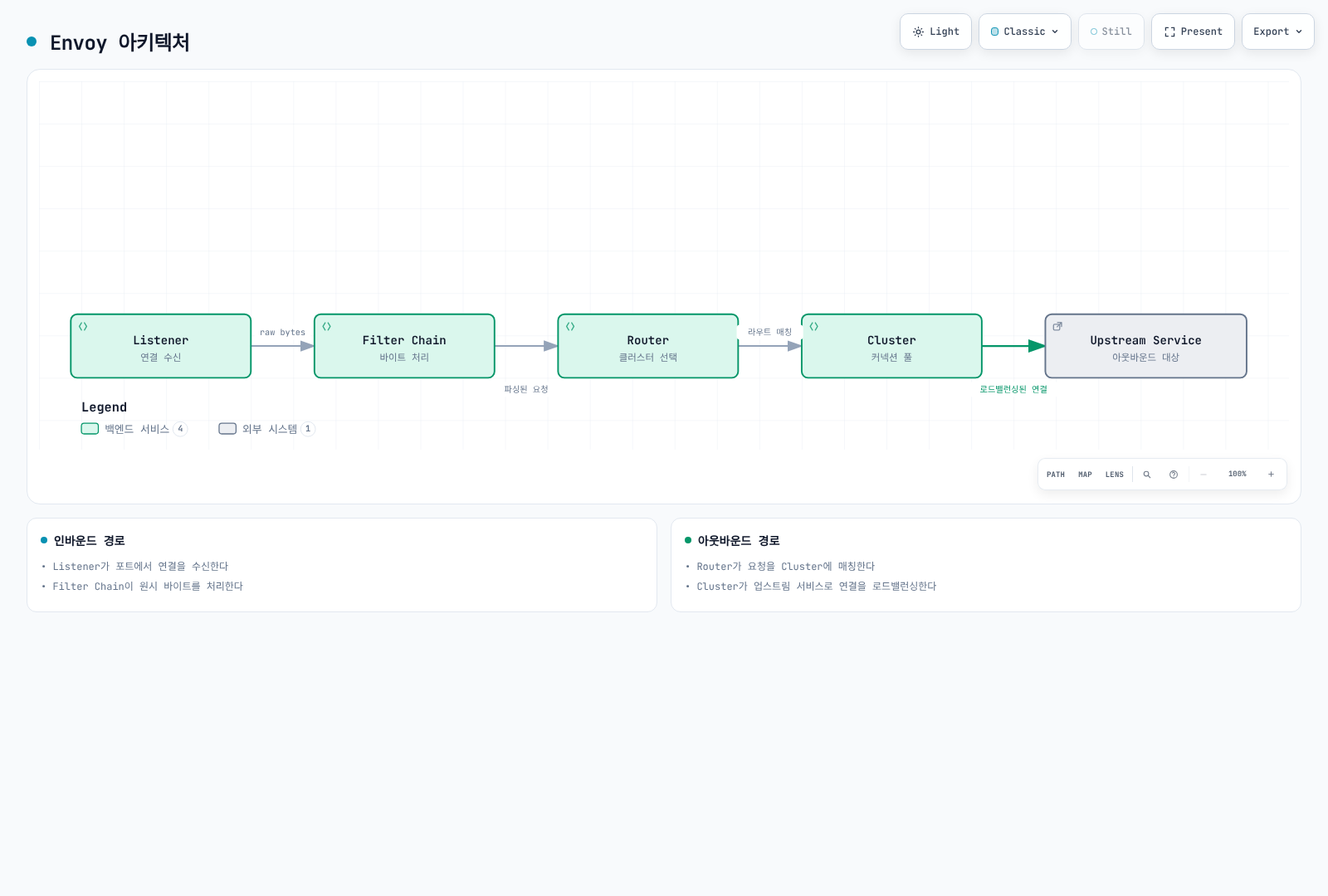The image size is (1328, 896).
Task: Zoom in with the plus icon
Action: [x=1271, y=475]
